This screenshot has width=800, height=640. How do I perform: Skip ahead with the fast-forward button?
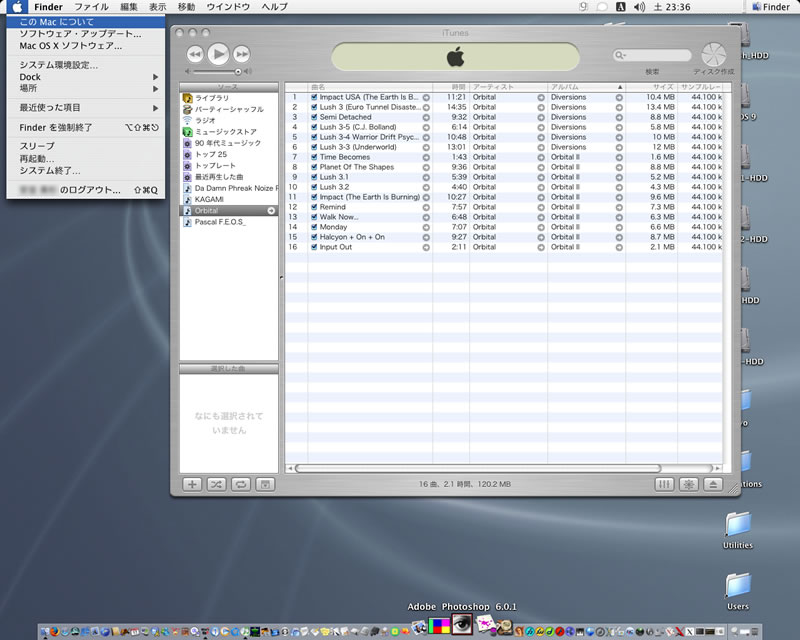coord(242,54)
